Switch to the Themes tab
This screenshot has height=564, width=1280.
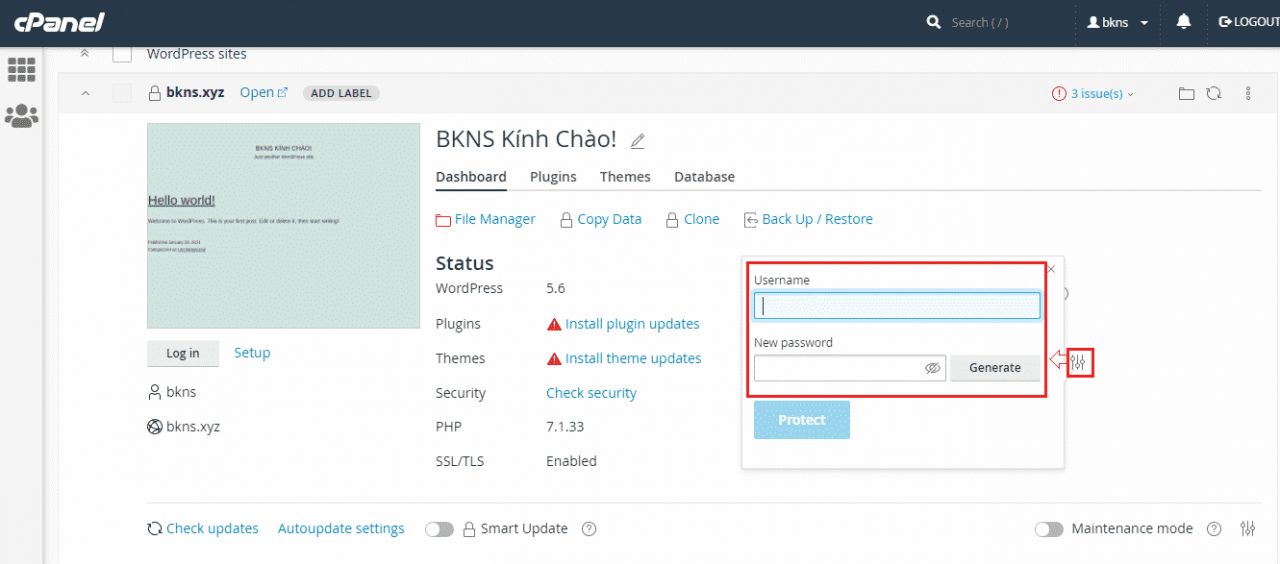click(625, 177)
